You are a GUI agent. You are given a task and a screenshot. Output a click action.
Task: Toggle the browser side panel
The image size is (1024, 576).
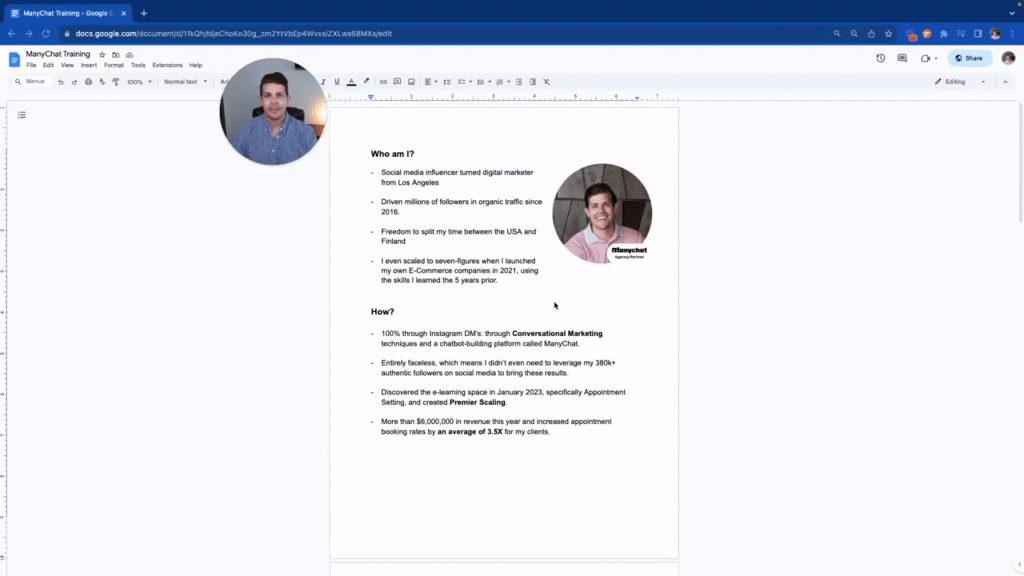click(978, 33)
